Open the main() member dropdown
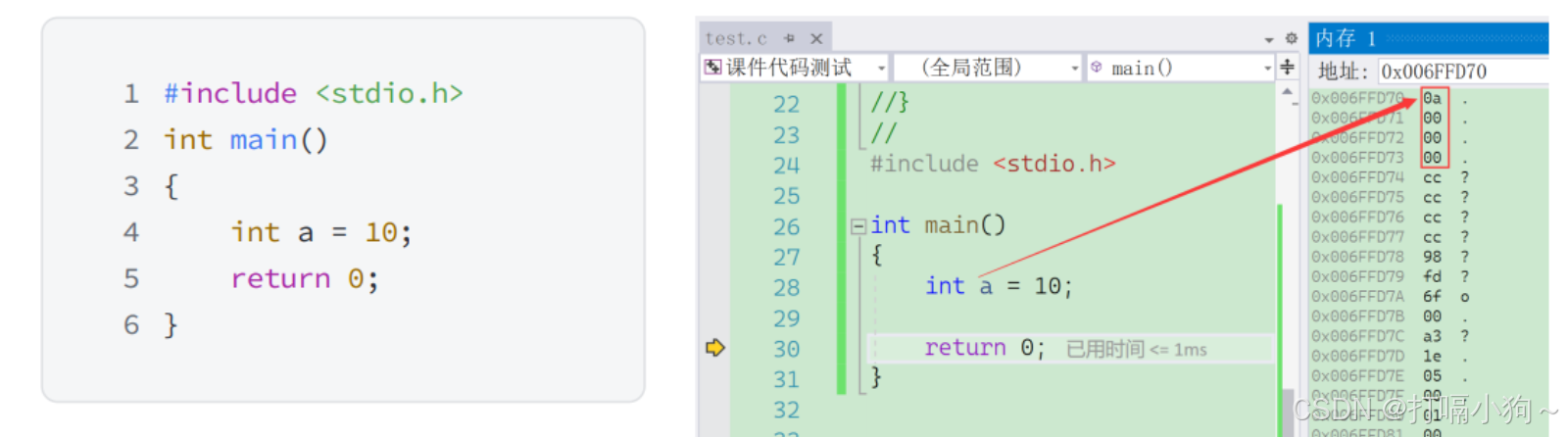The image size is (1568, 437). point(1268,69)
